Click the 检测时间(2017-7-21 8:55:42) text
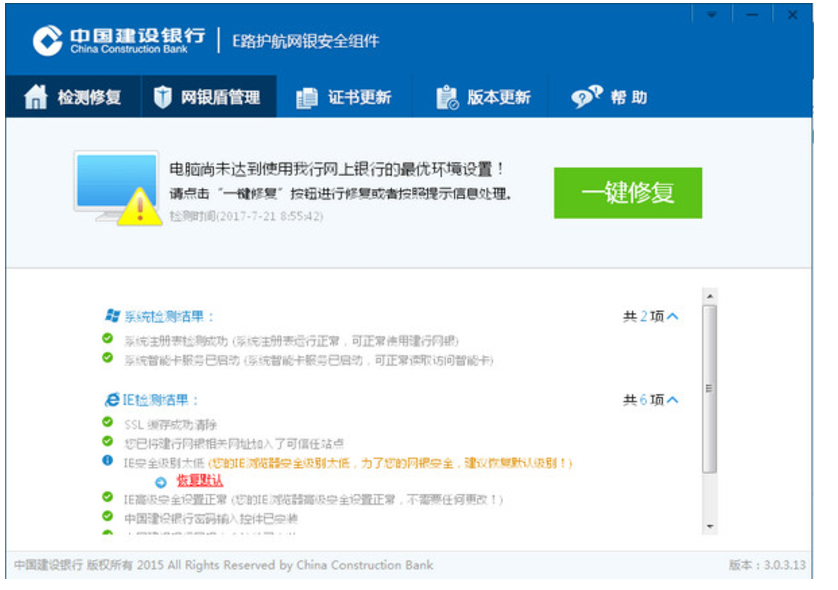The width and height of the screenshot is (838, 590). [x=246, y=216]
